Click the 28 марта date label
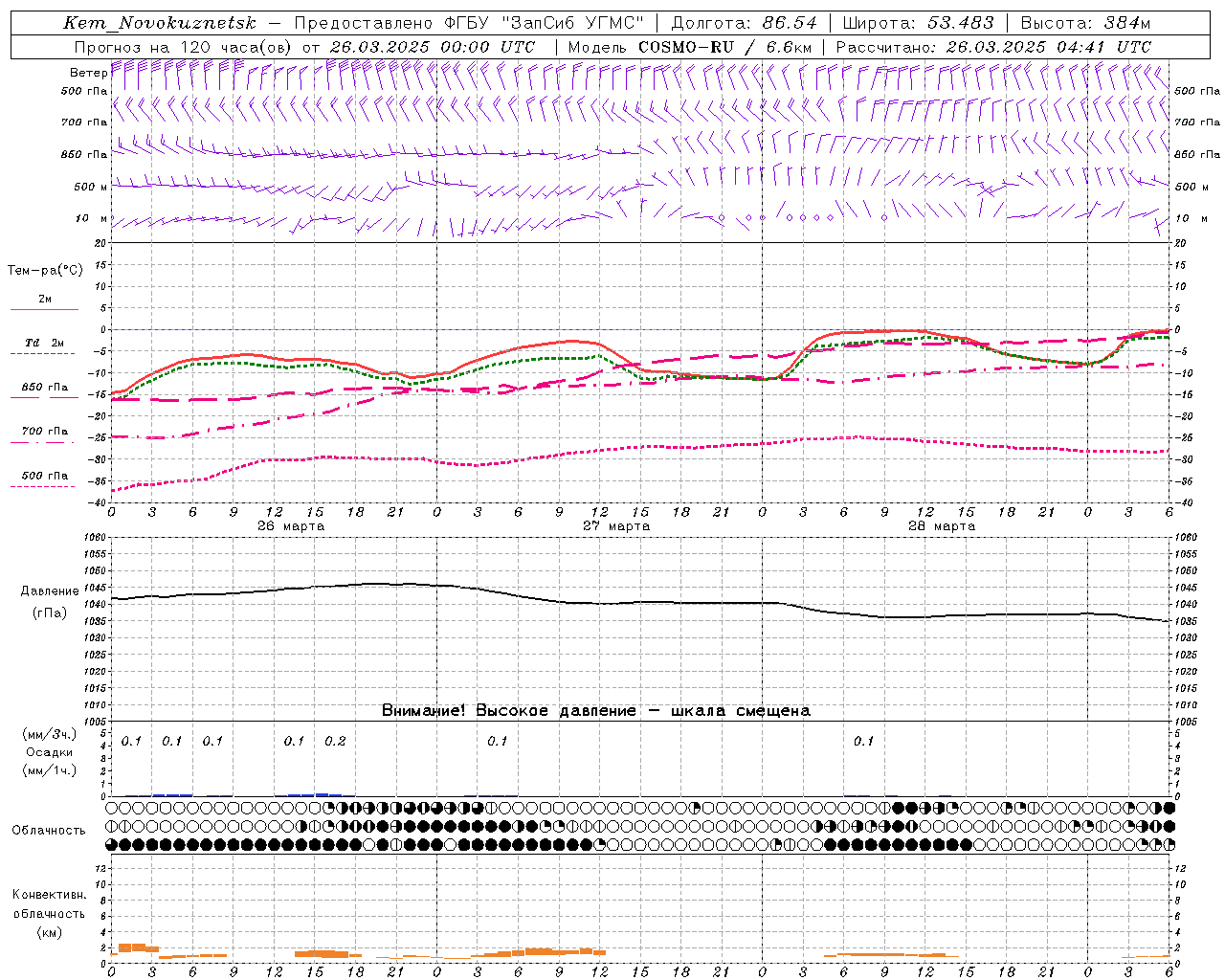 (942, 526)
